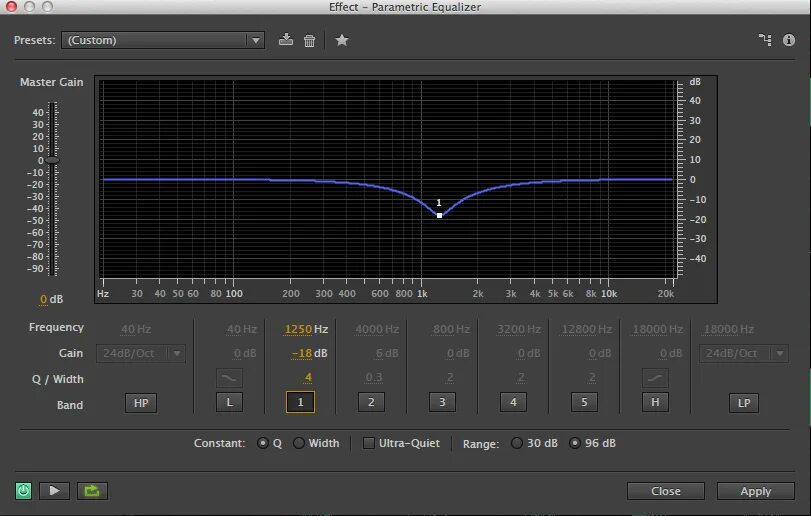
Task: Enable band 5
Action: pos(584,402)
